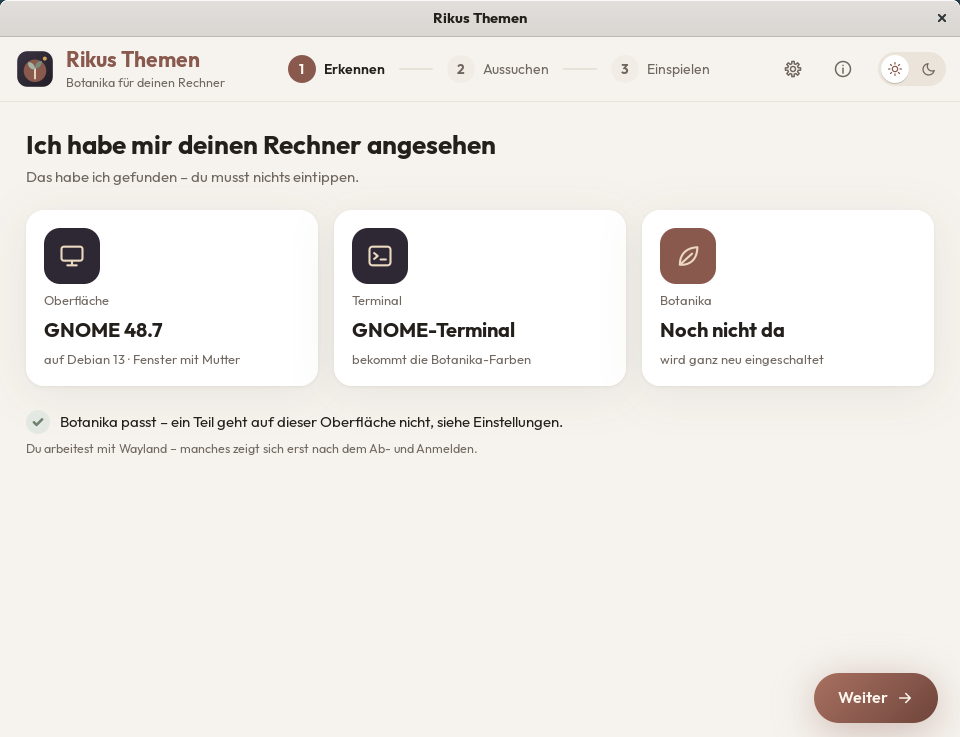Click "Das habe ich gefunden" subtitle line
This screenshot has width=960, height=737.
(x=192, y=178)
